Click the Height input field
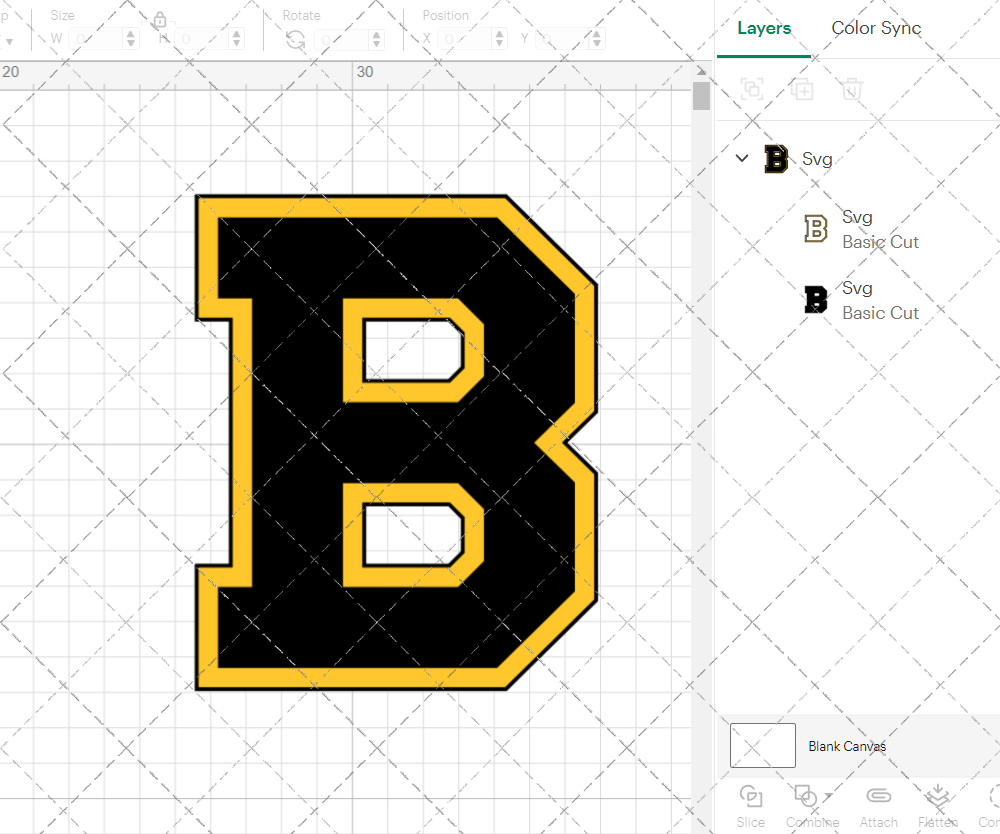This screenshot has width=1000, height=834. click(x=202, y=39)
